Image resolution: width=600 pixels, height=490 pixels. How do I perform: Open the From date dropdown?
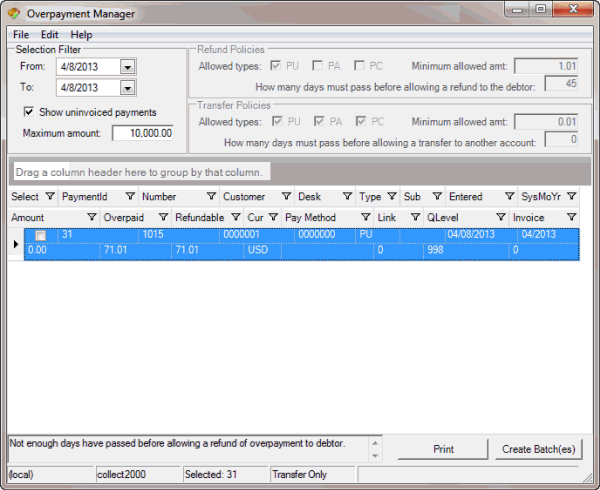pyautogui.click(x=127, y=67)
